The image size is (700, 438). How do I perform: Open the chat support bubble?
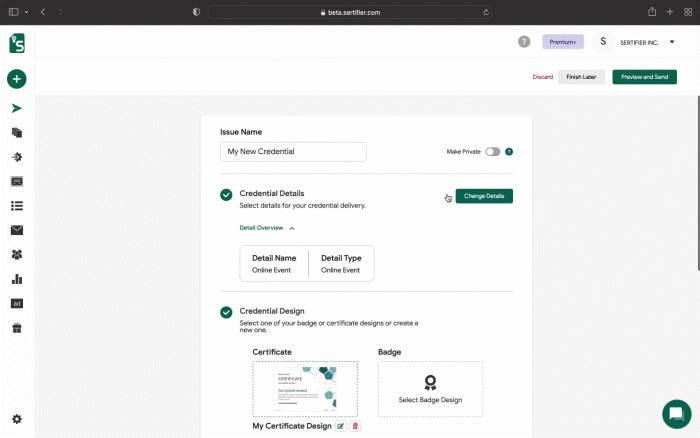pos(676,414)
